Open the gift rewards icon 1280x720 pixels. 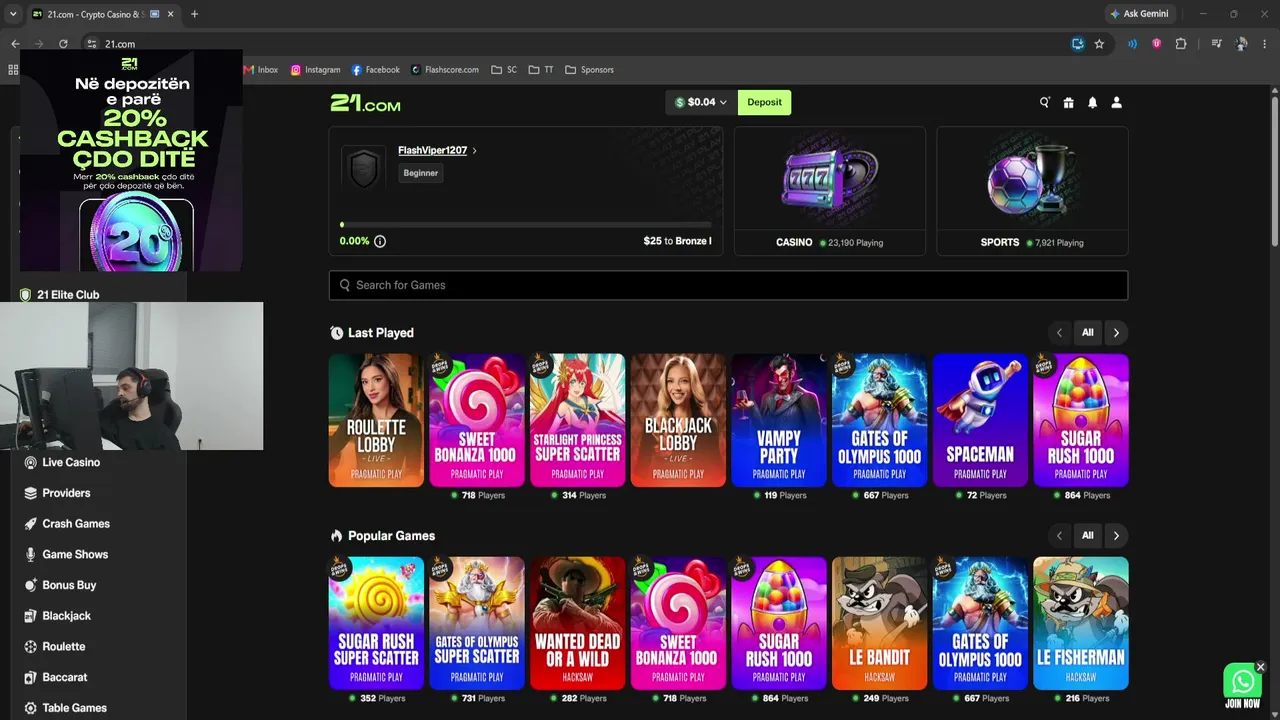pos(1069,102)
